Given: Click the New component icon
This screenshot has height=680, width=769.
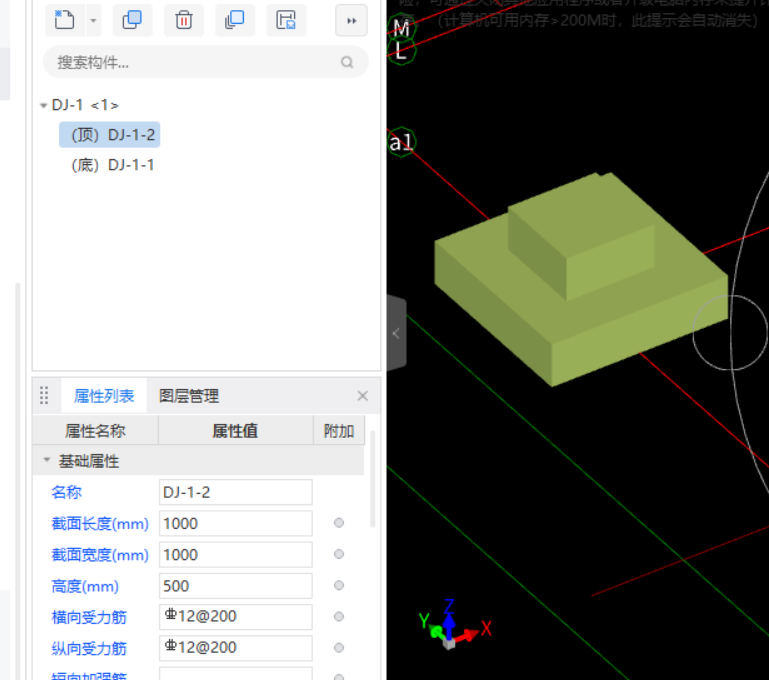Looking at the screenshot, I should click(x=65, y=21).
